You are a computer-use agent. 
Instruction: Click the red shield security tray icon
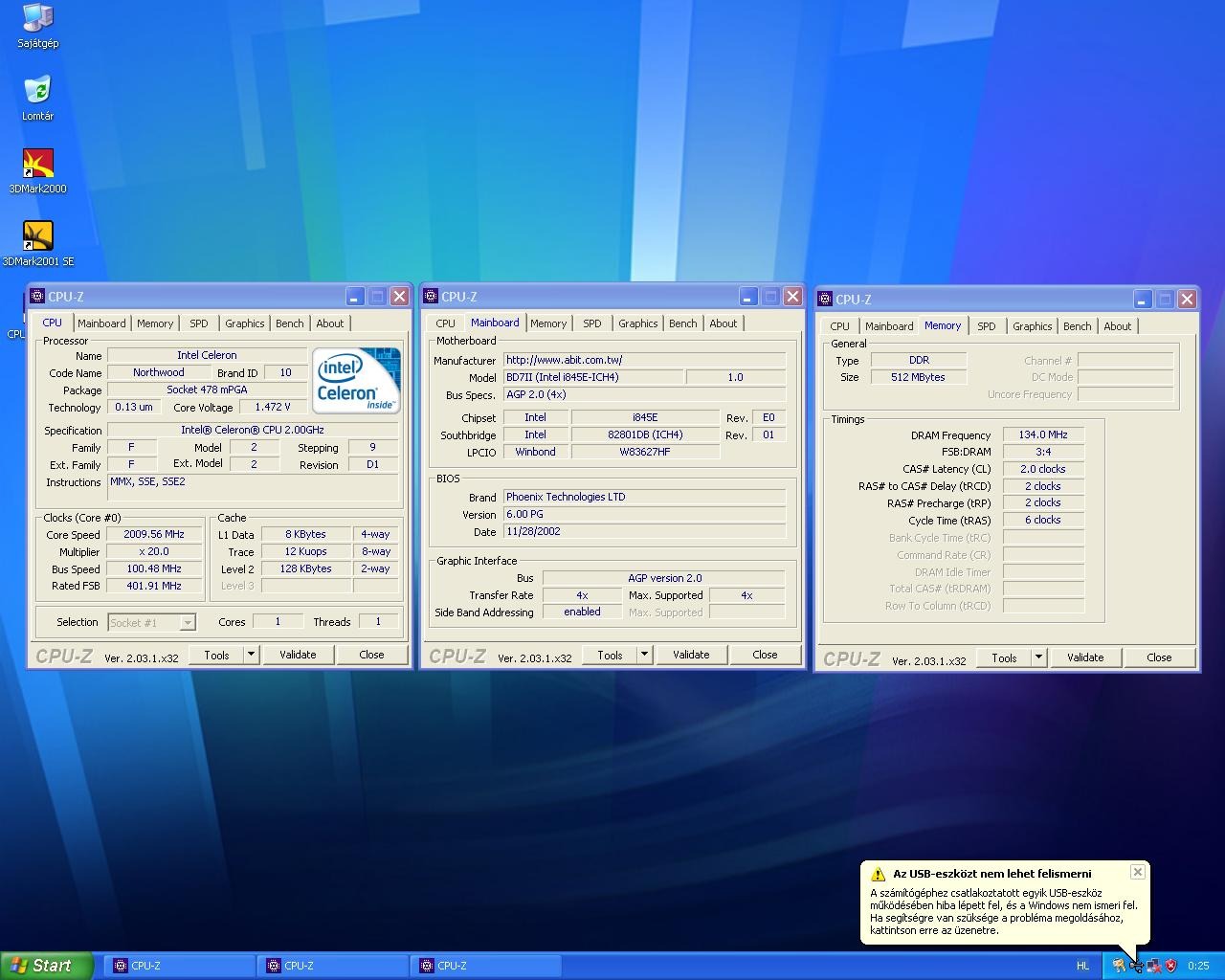1170,966
